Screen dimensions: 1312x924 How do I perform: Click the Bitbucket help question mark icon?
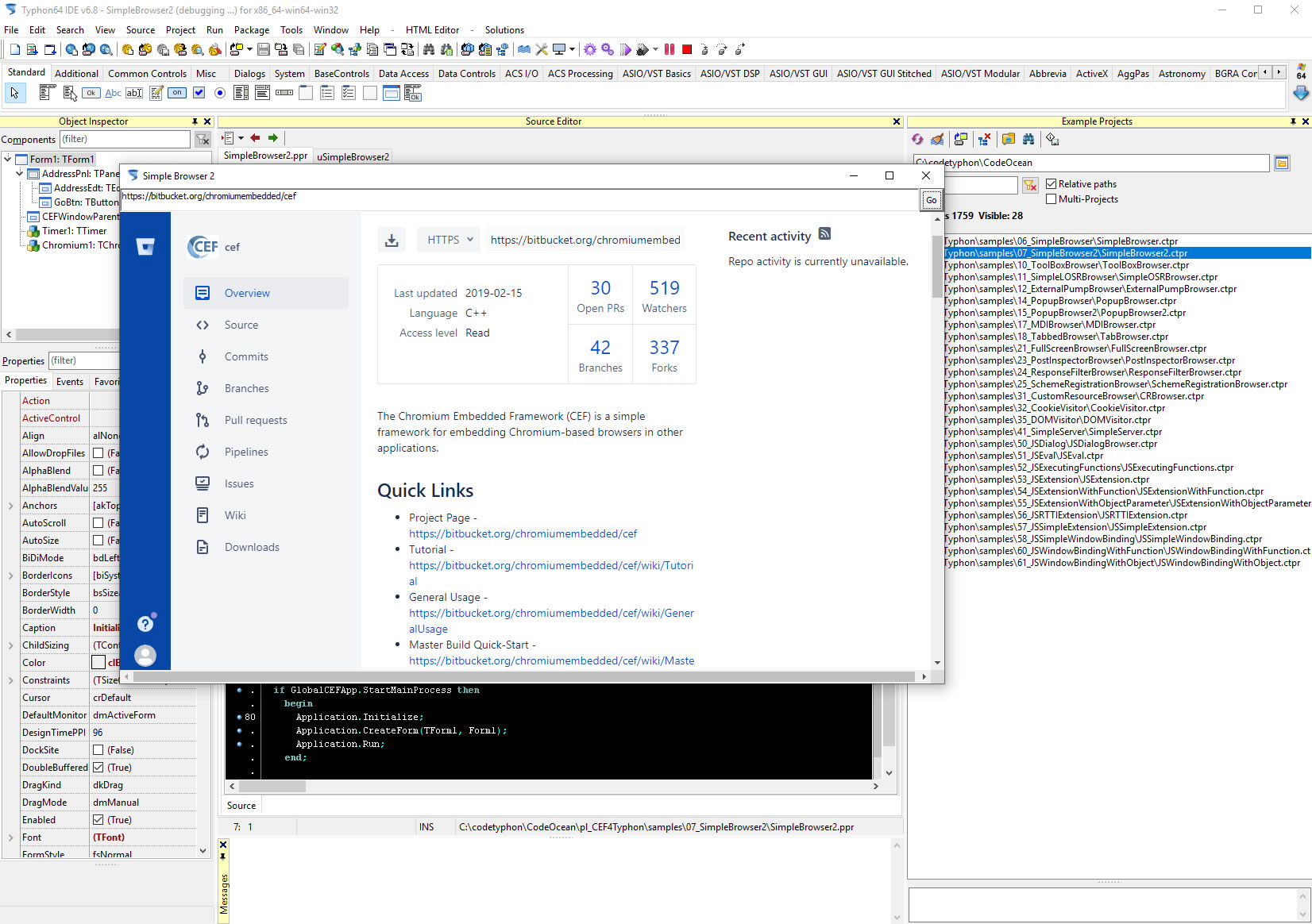[145, 624]
